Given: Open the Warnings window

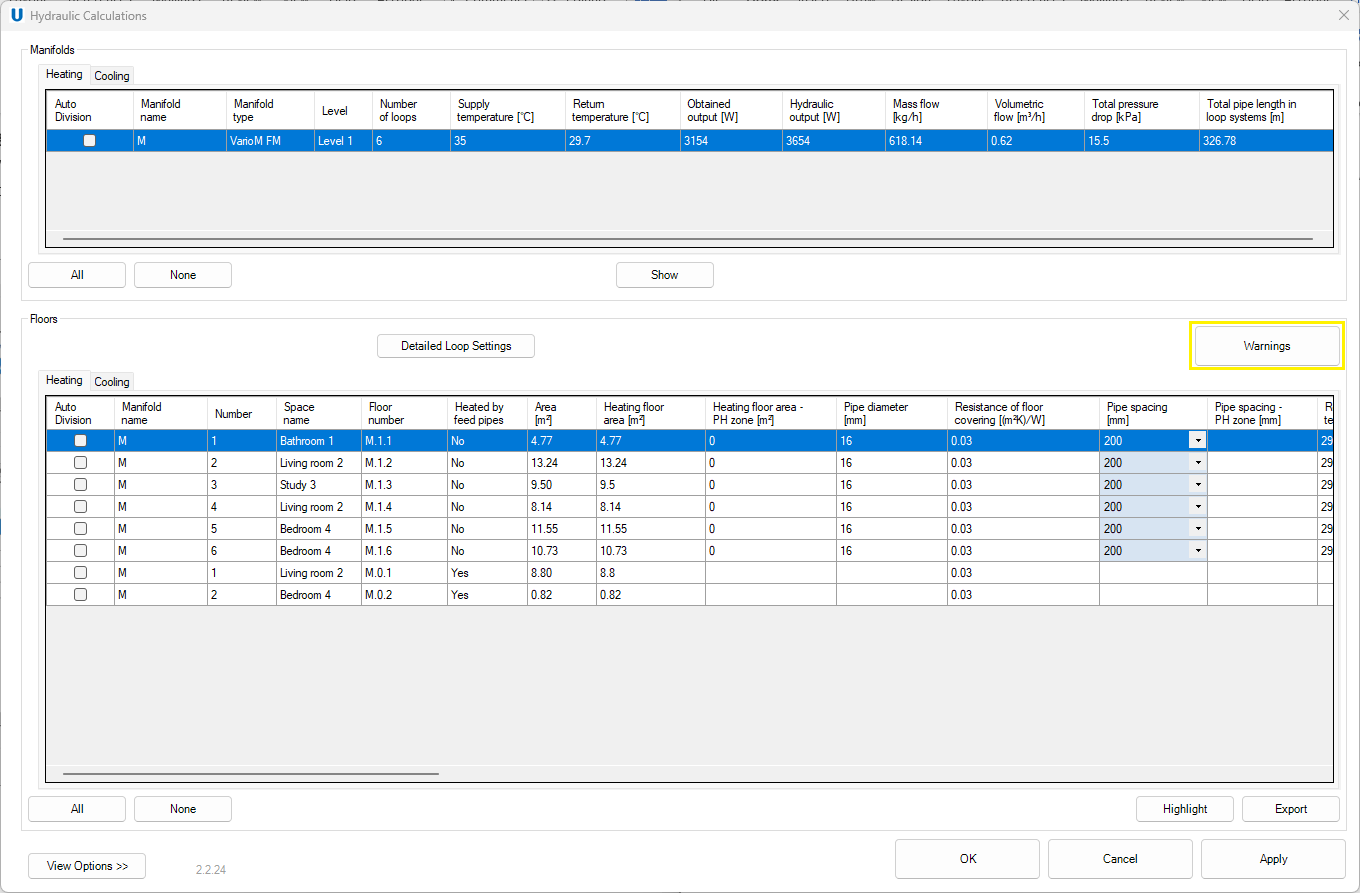Looking at the screenshot, I should pyautogui.click(x=1267, y=346).
